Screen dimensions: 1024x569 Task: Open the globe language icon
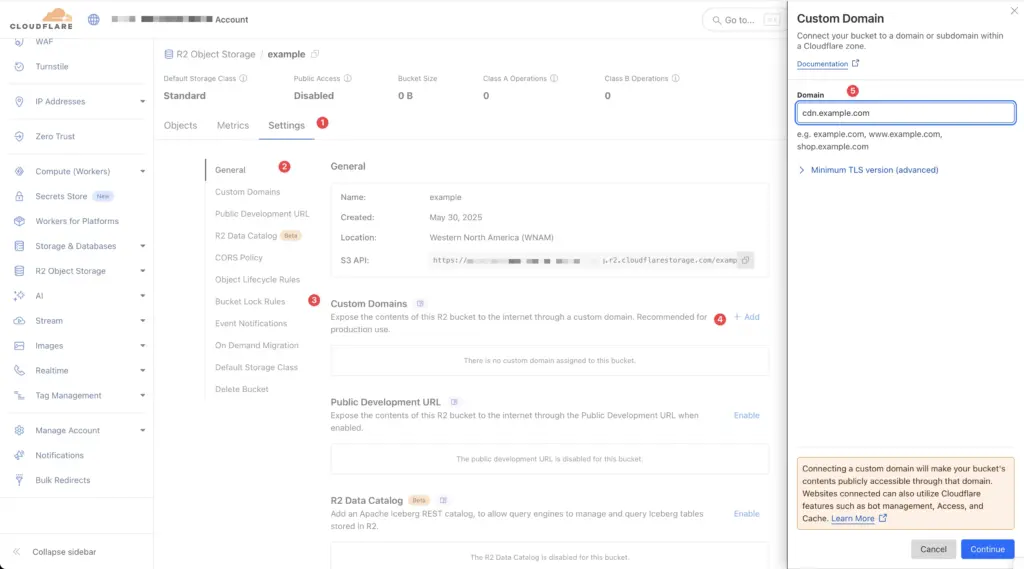point(94,20)
